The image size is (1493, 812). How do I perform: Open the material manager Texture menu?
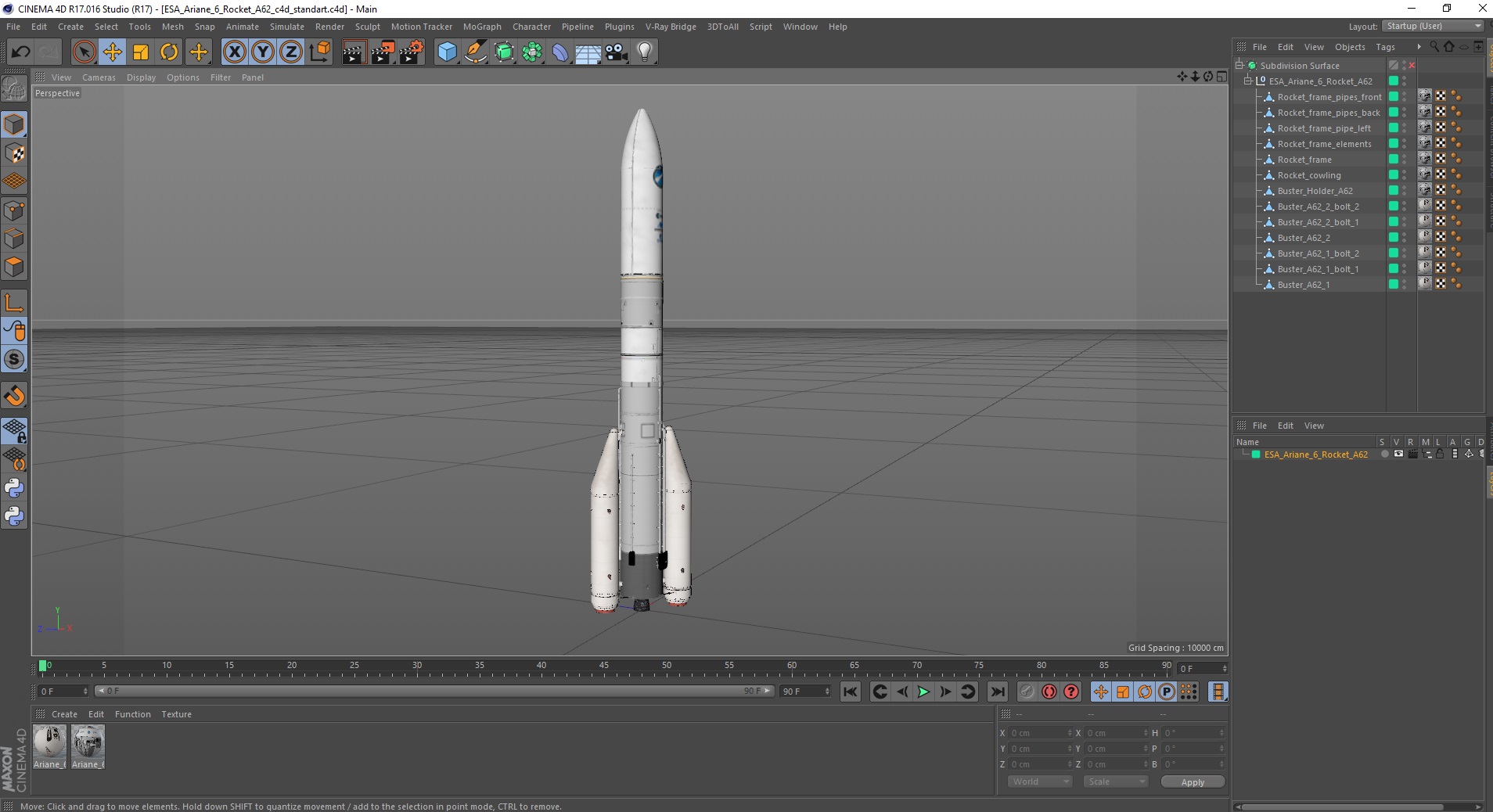click(176, 714)
